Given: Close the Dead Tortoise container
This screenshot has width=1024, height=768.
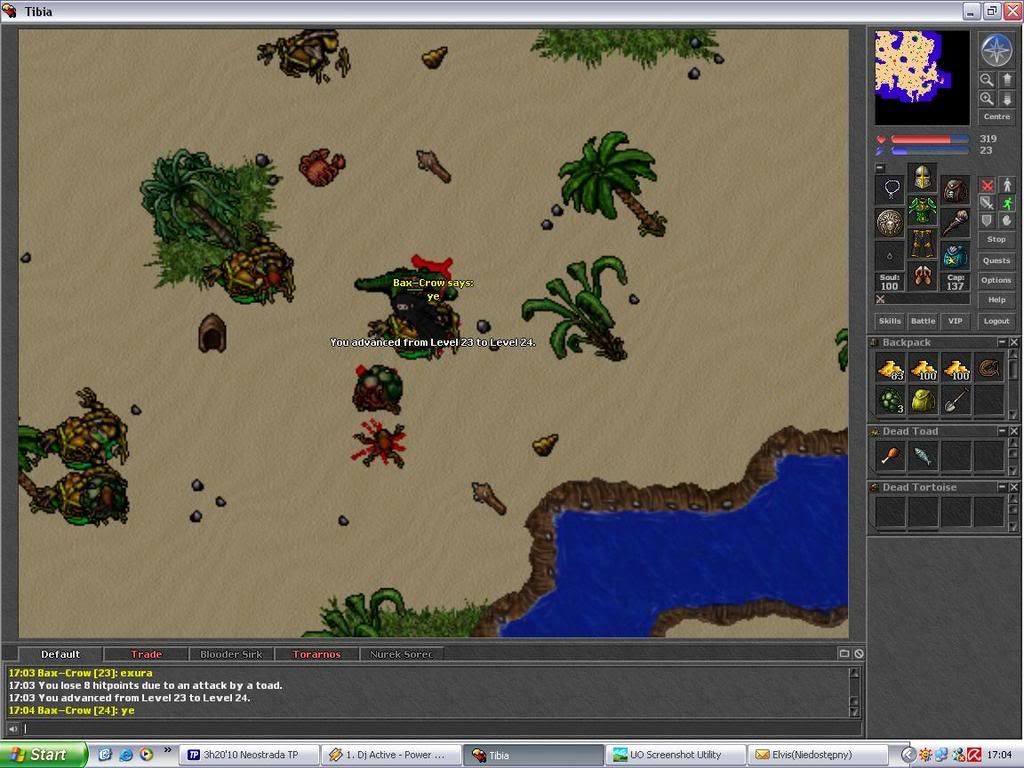Looking at the screenshot, I should 1014,487.
